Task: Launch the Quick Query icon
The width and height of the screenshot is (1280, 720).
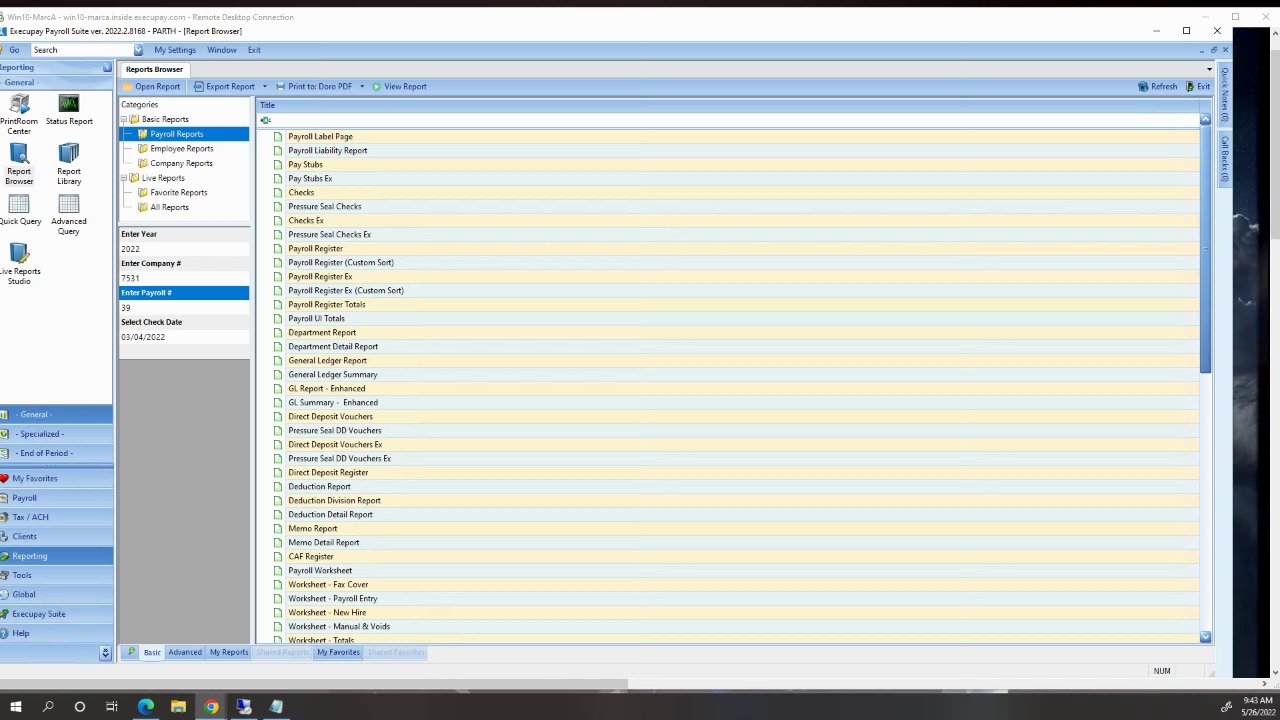Action: [19, 210]
